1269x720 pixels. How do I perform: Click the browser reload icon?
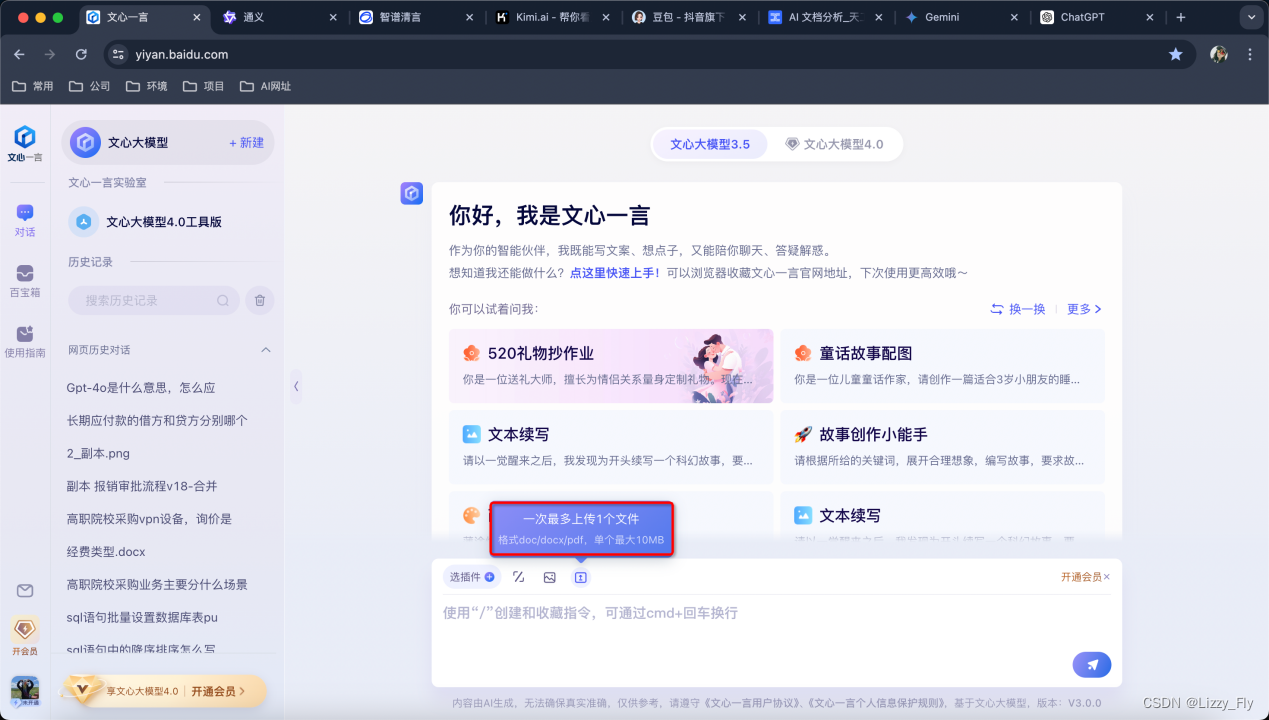pyautogui.click(x=81, y=54)
